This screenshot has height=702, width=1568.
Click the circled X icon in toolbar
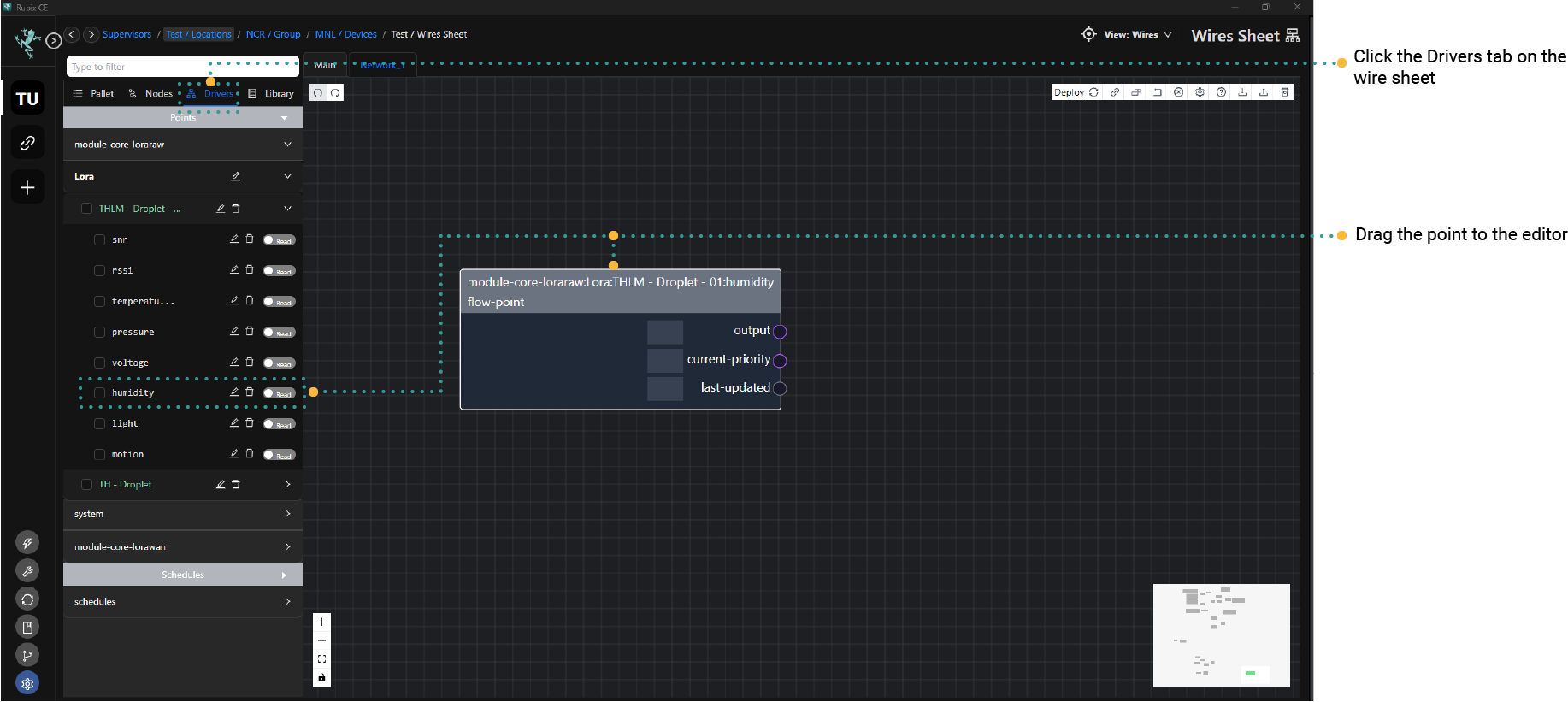pyautogui.click(x=1179, y=92)
